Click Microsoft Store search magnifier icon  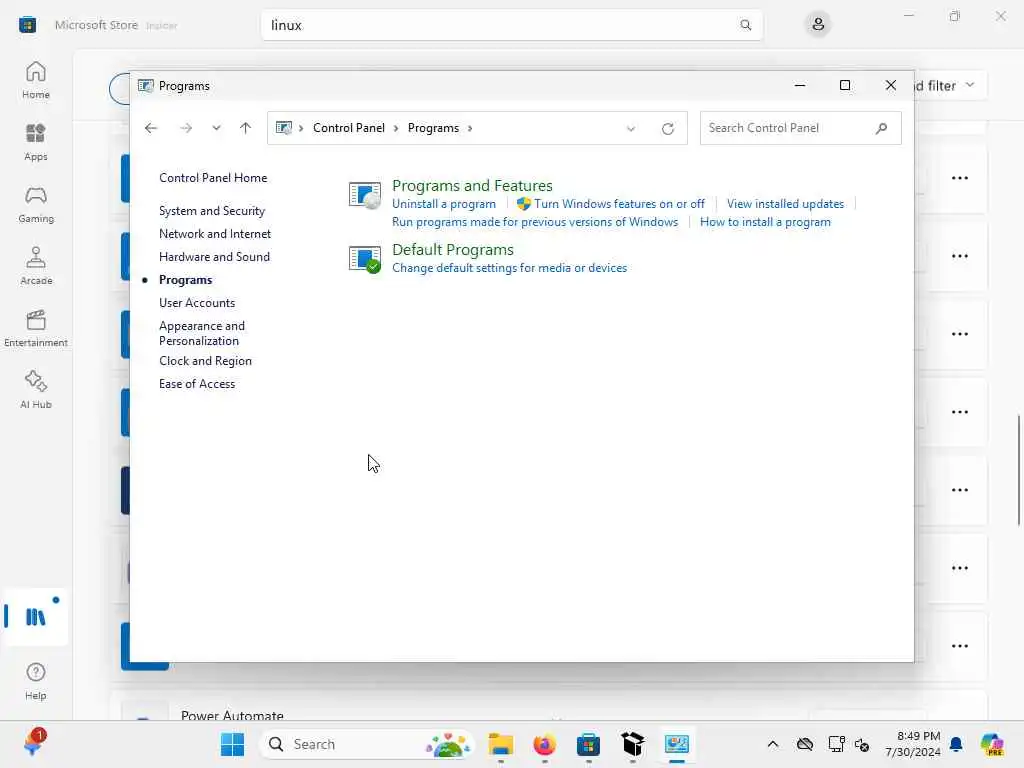(x=745, y=25)
